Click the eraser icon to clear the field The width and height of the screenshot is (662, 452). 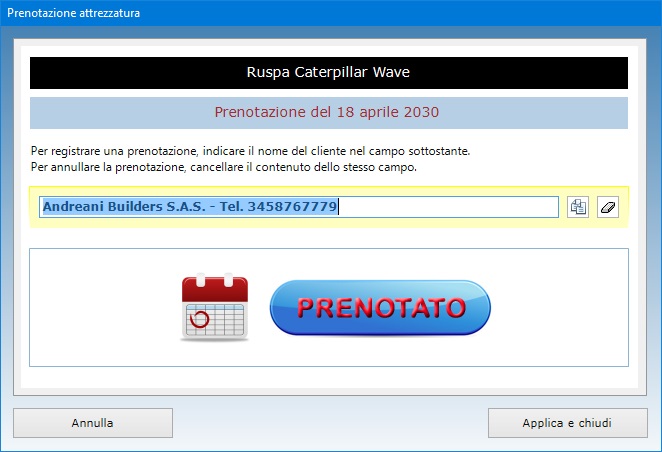pos(608,207)
